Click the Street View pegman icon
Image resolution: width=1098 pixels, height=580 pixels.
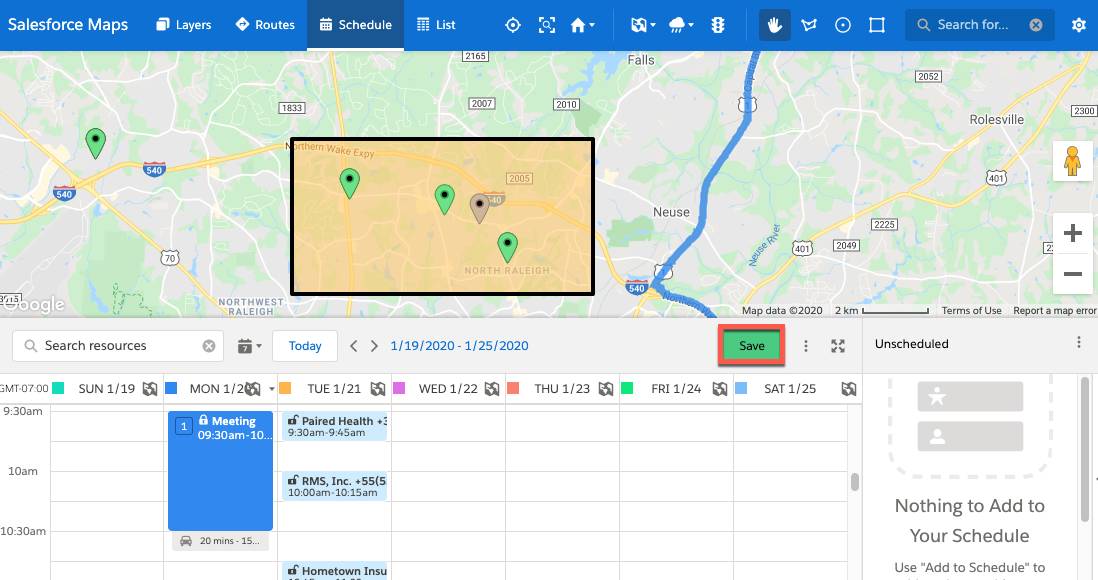[x=1072, y=161]
